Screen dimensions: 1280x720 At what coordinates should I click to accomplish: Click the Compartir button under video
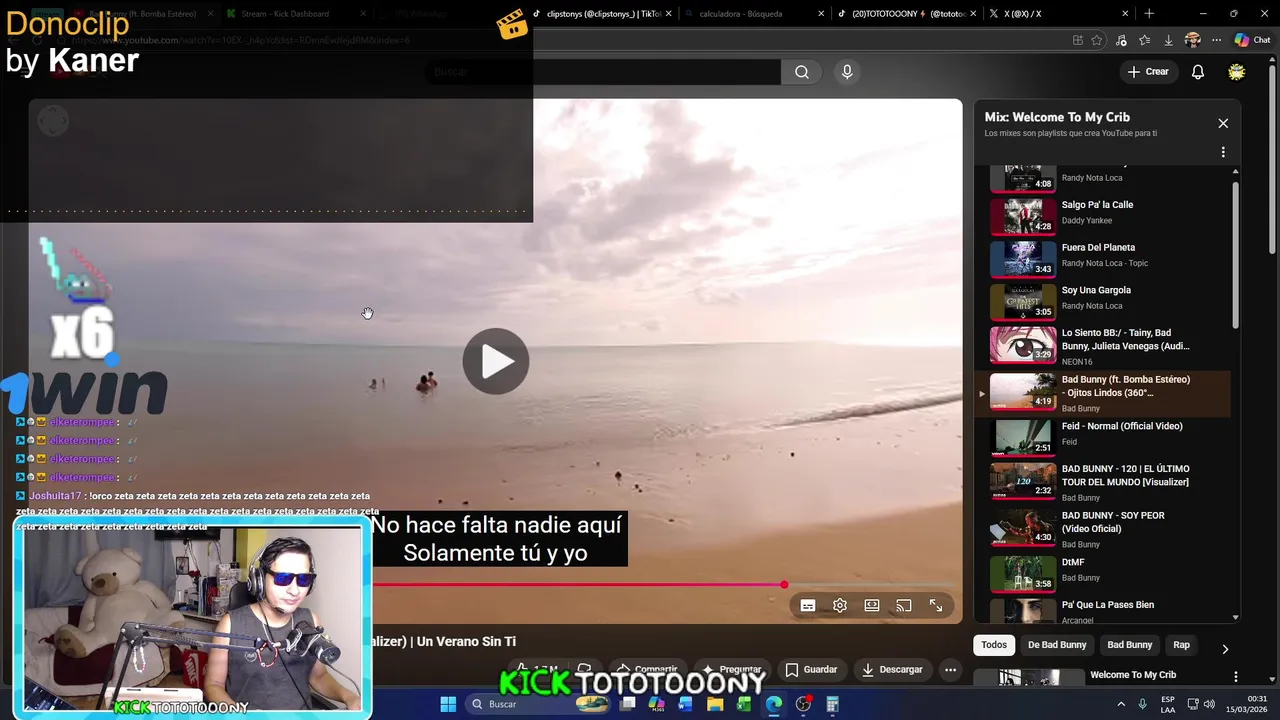647,670
